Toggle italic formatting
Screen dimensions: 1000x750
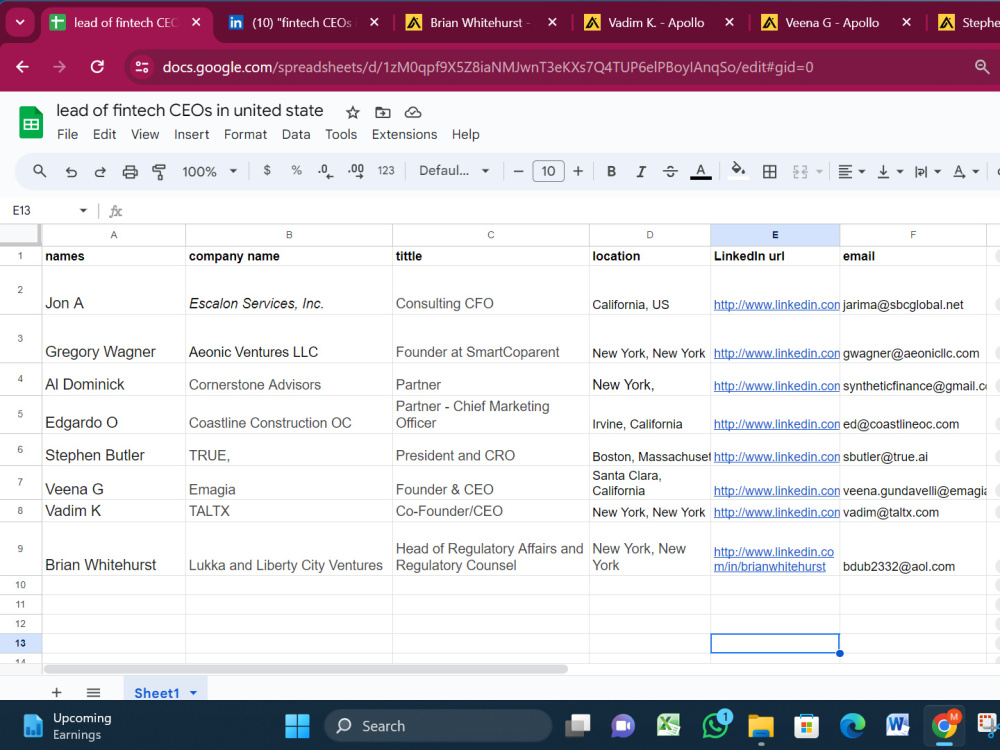641,171
